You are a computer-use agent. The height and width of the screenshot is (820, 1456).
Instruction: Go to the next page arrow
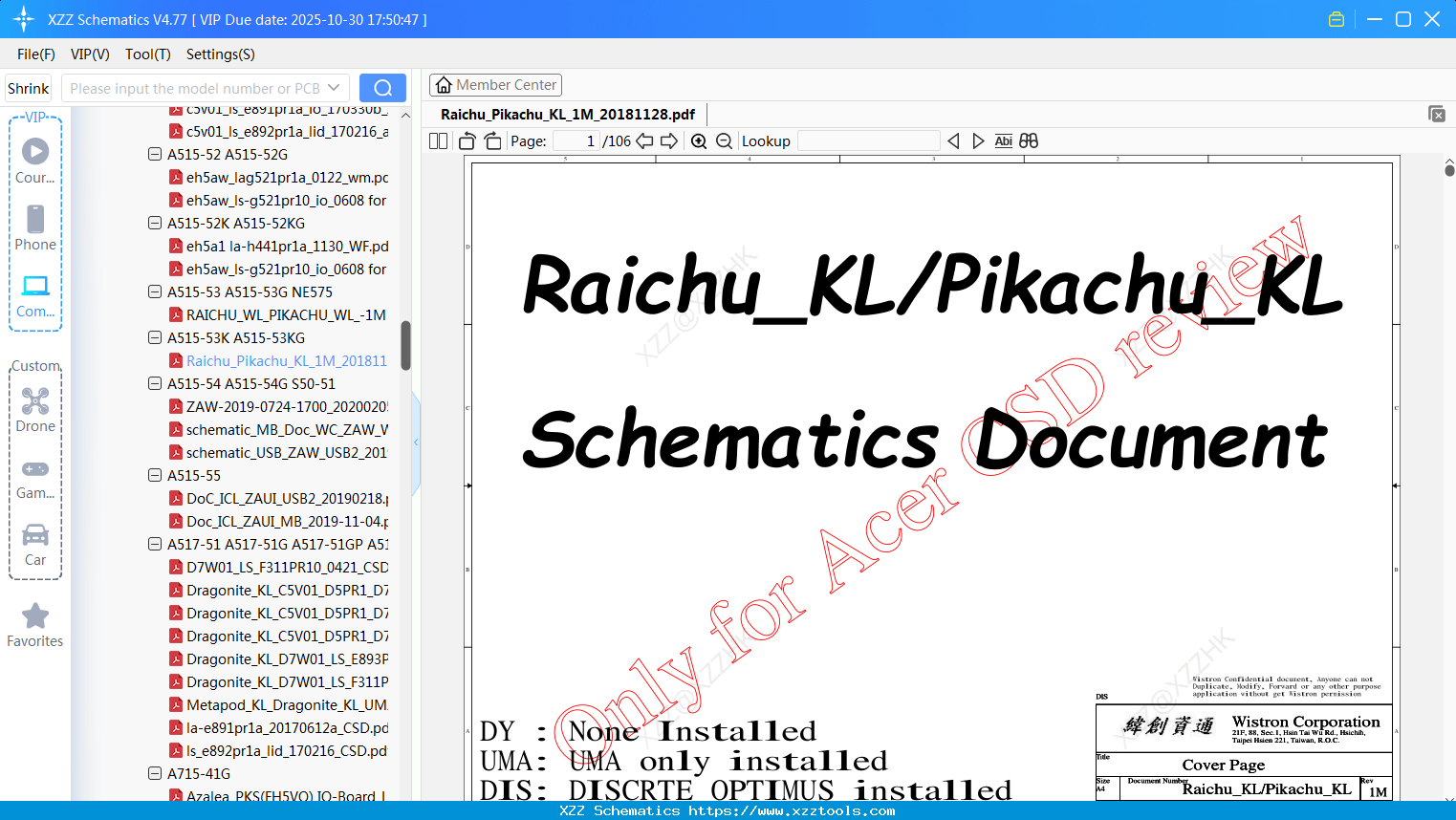(x=669, y=141)
